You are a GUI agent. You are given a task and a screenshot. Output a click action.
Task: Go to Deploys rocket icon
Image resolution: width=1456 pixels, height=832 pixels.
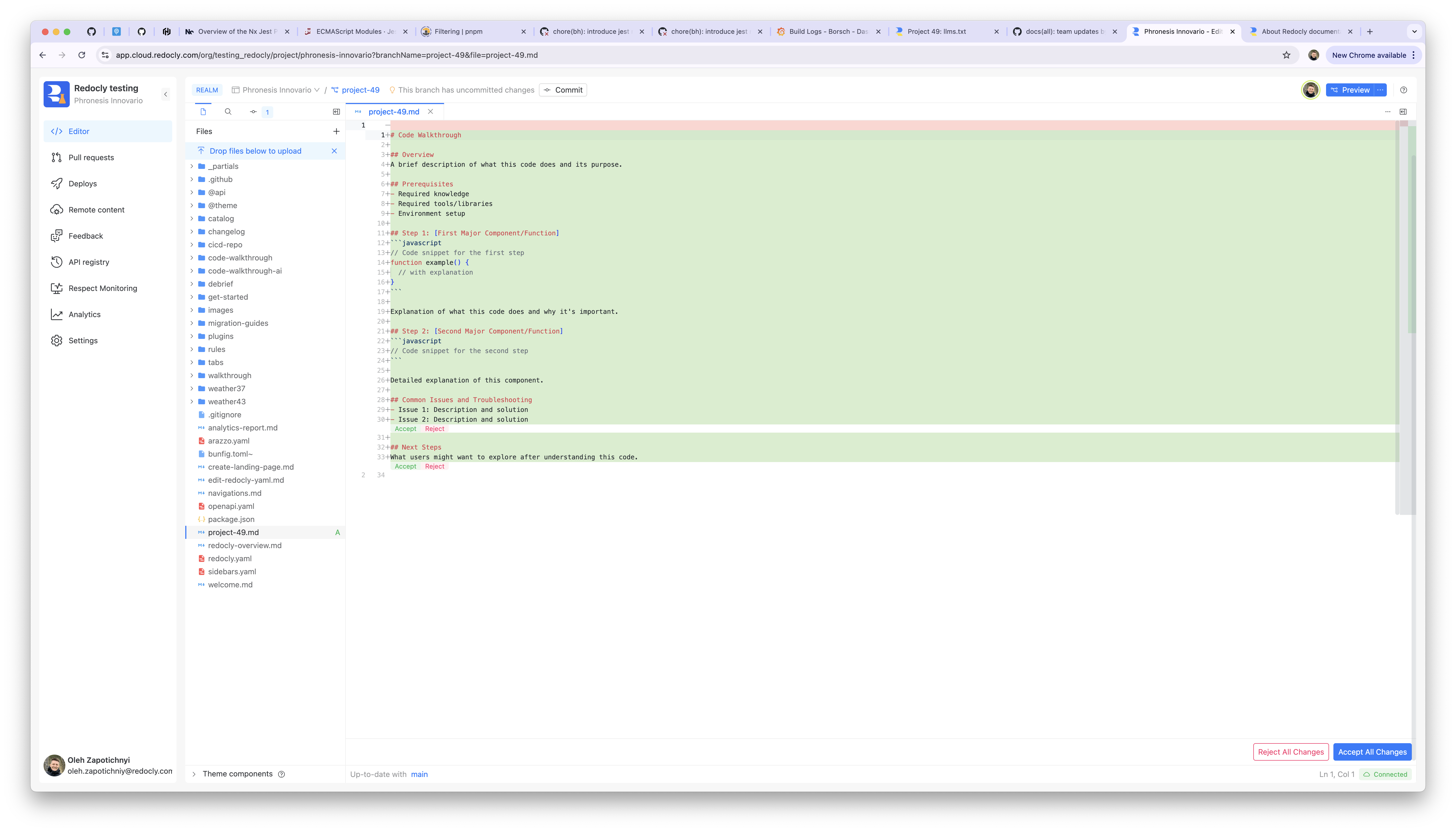click(57, 183)
